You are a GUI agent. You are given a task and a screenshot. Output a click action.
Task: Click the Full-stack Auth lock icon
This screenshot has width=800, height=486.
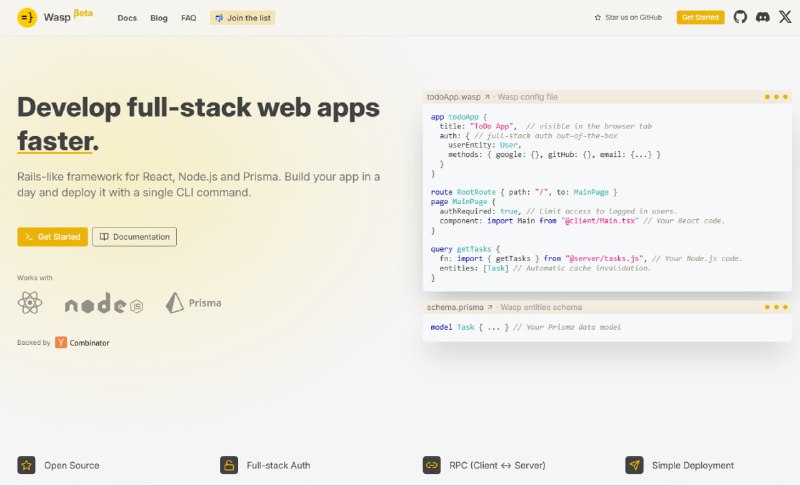[x=229, y=465]
